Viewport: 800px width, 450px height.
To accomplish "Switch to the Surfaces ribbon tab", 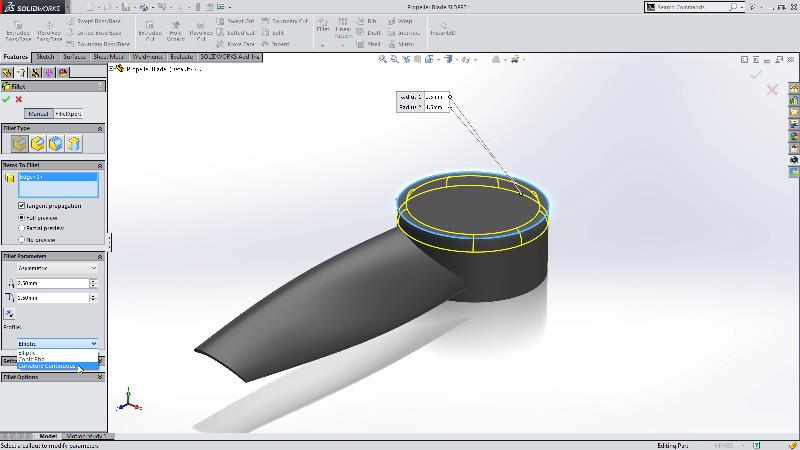I will (74, 57).
